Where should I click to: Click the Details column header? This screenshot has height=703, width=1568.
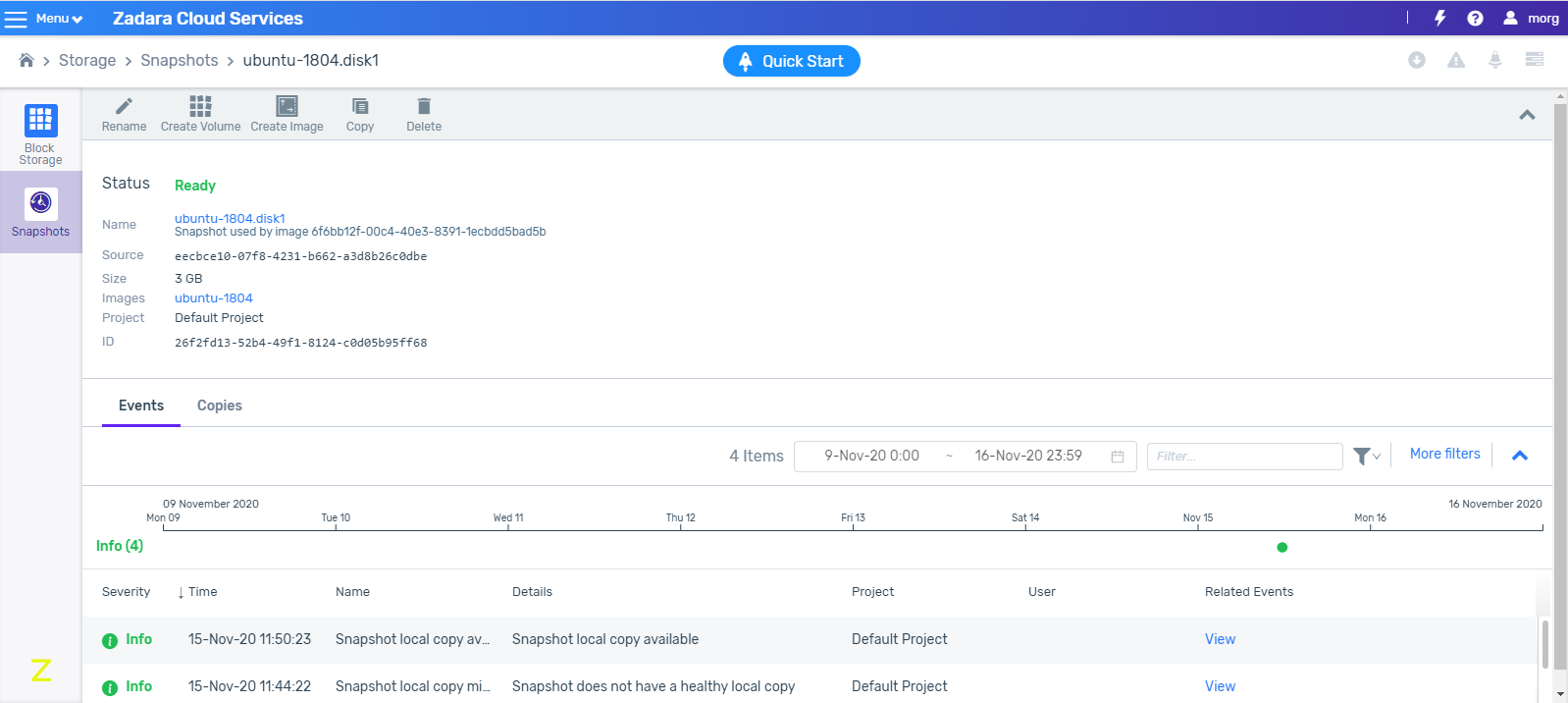coord(532,592)
